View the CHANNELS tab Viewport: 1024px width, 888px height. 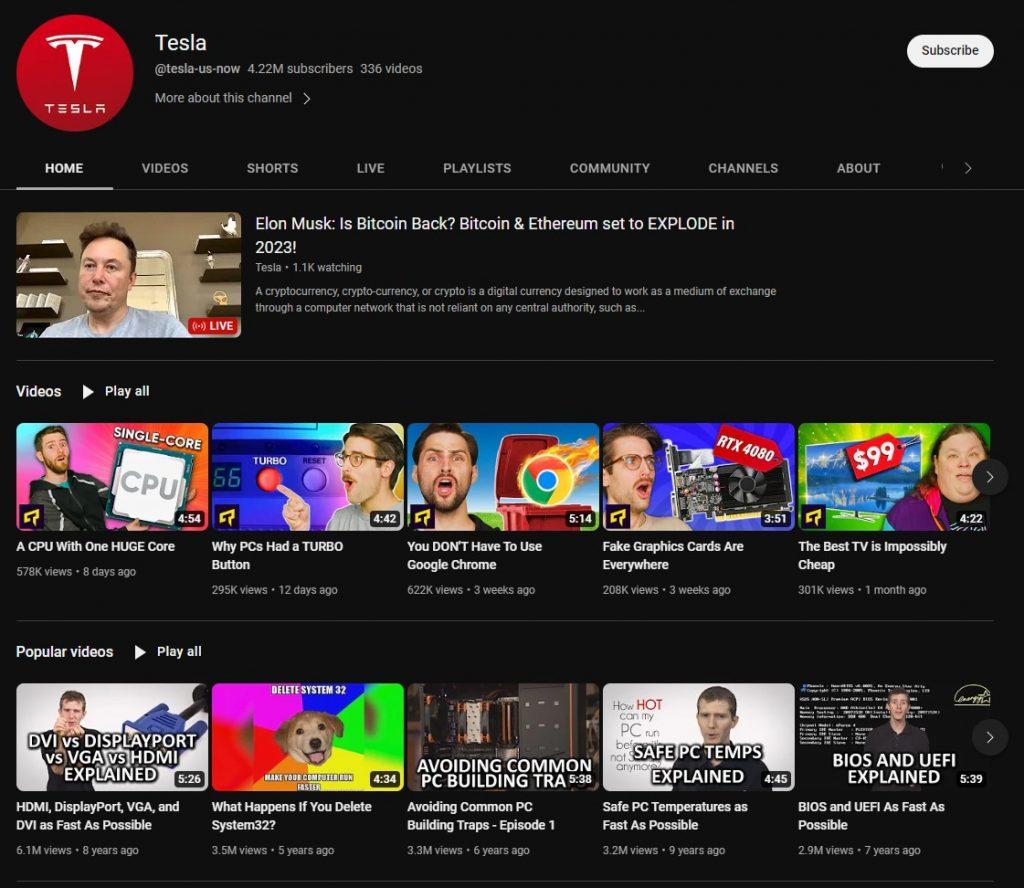coord(743,168)
